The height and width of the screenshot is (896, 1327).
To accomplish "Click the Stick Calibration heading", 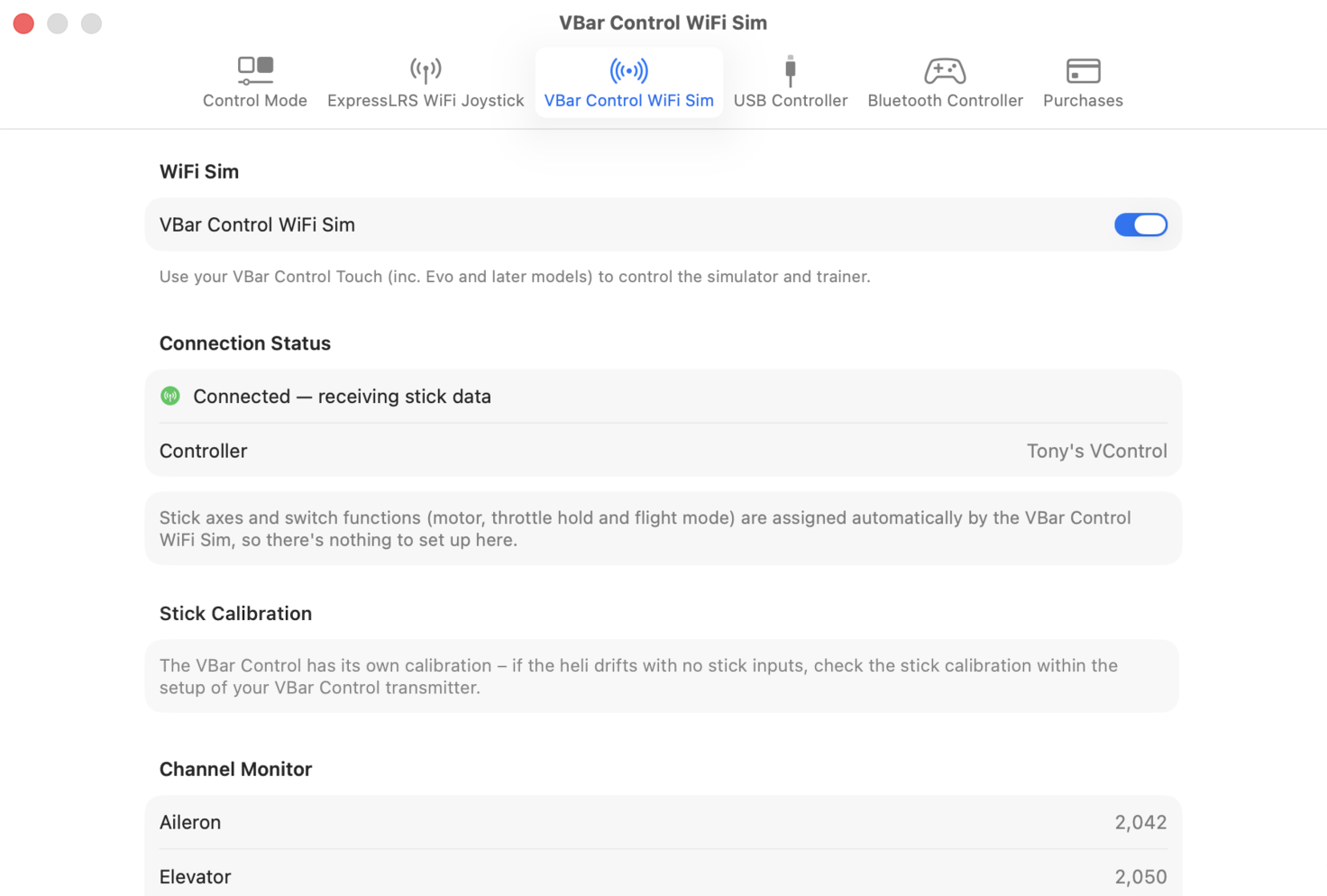I will tap(235, 614).
